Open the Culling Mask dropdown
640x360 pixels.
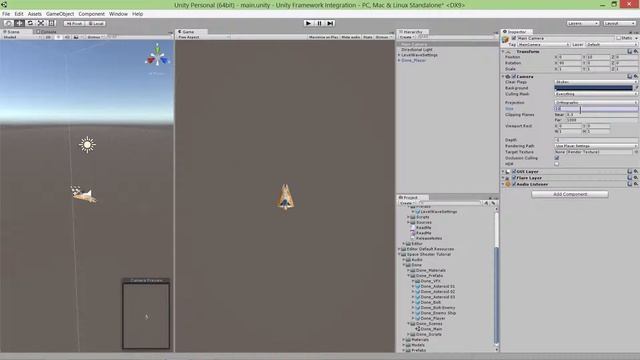[596, 94]
